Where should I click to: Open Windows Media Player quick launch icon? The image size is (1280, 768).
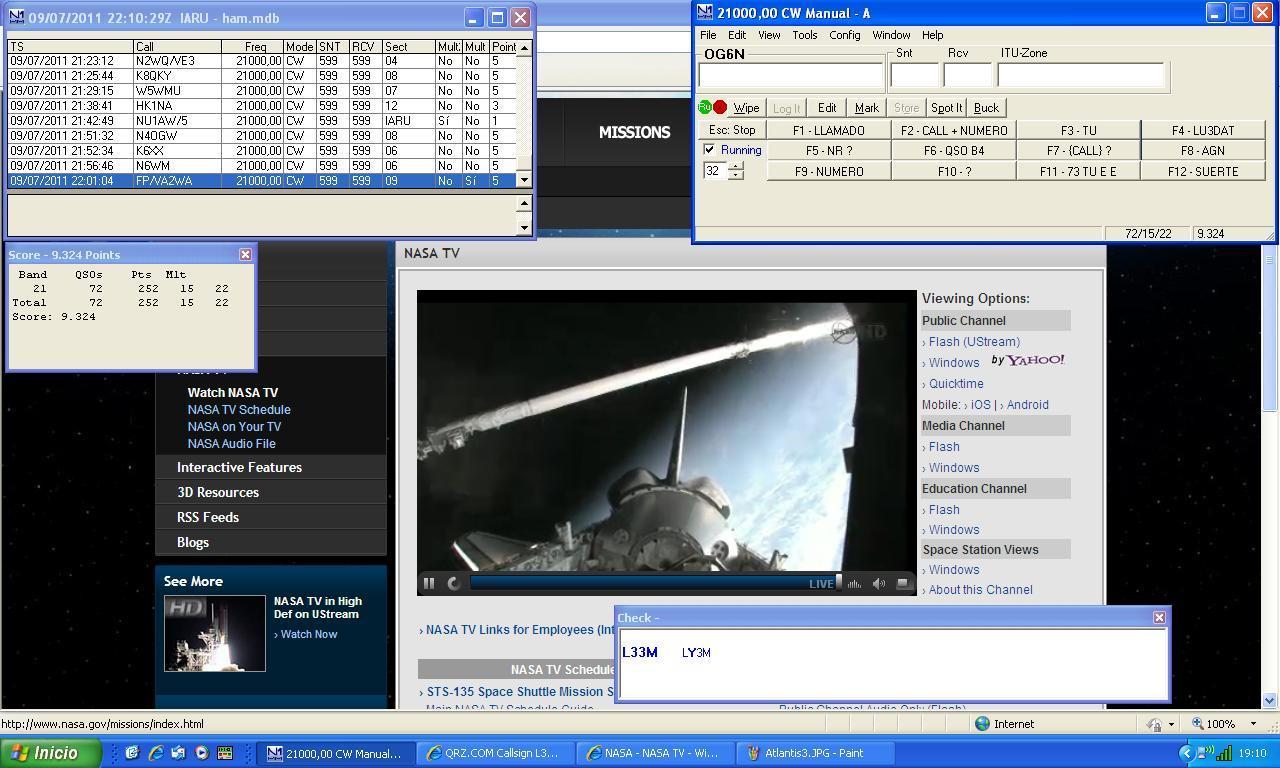(x=201, y=753)
